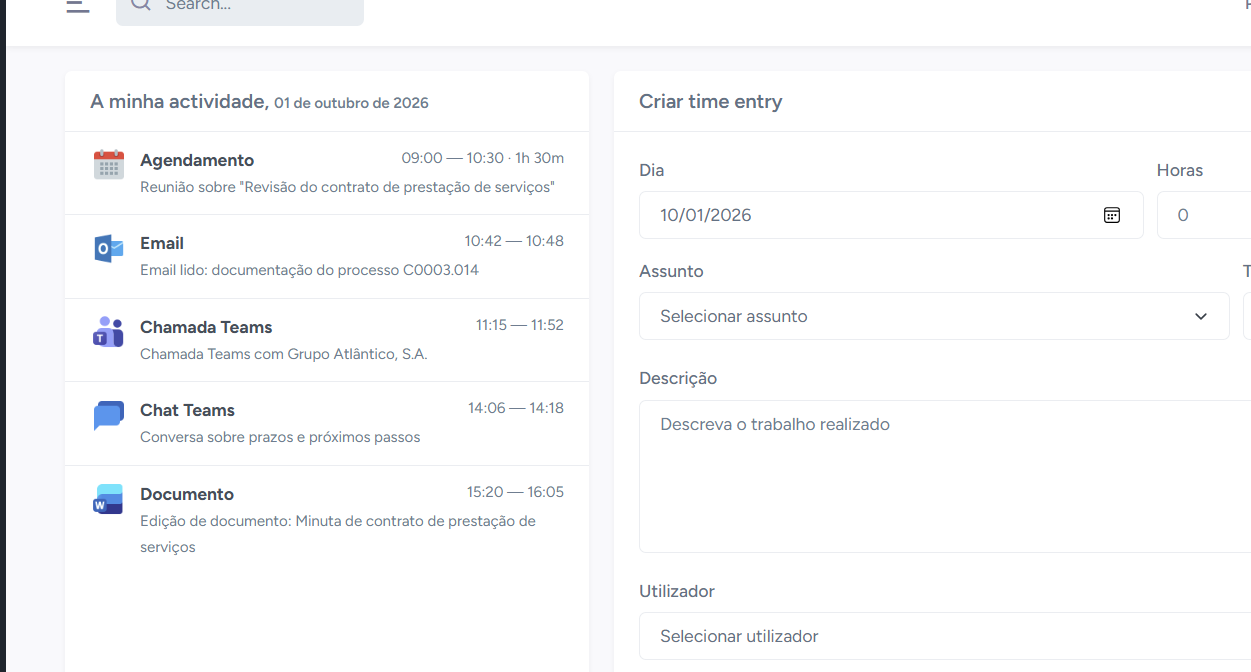
Task: Click the Outlook Email icon
Action: pos(108,248)
